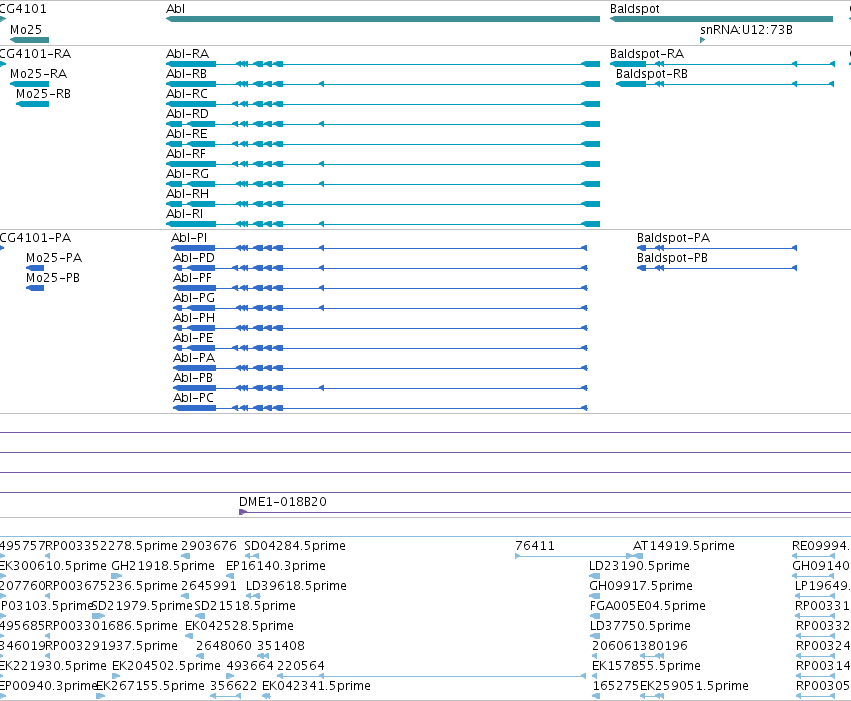The height and width of the screenshot is (701, 851).
Task: Select the 2648060 EST label
Action: click(223, 646)
